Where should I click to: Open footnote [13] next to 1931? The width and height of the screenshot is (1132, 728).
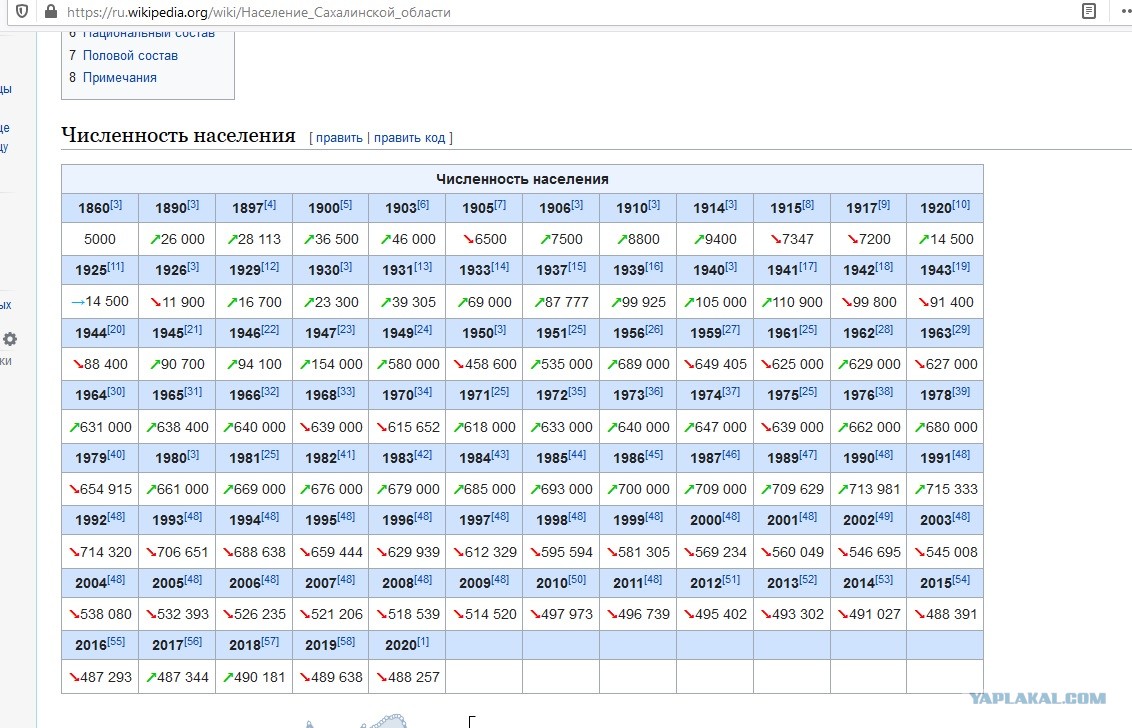(x=423, y=266)
